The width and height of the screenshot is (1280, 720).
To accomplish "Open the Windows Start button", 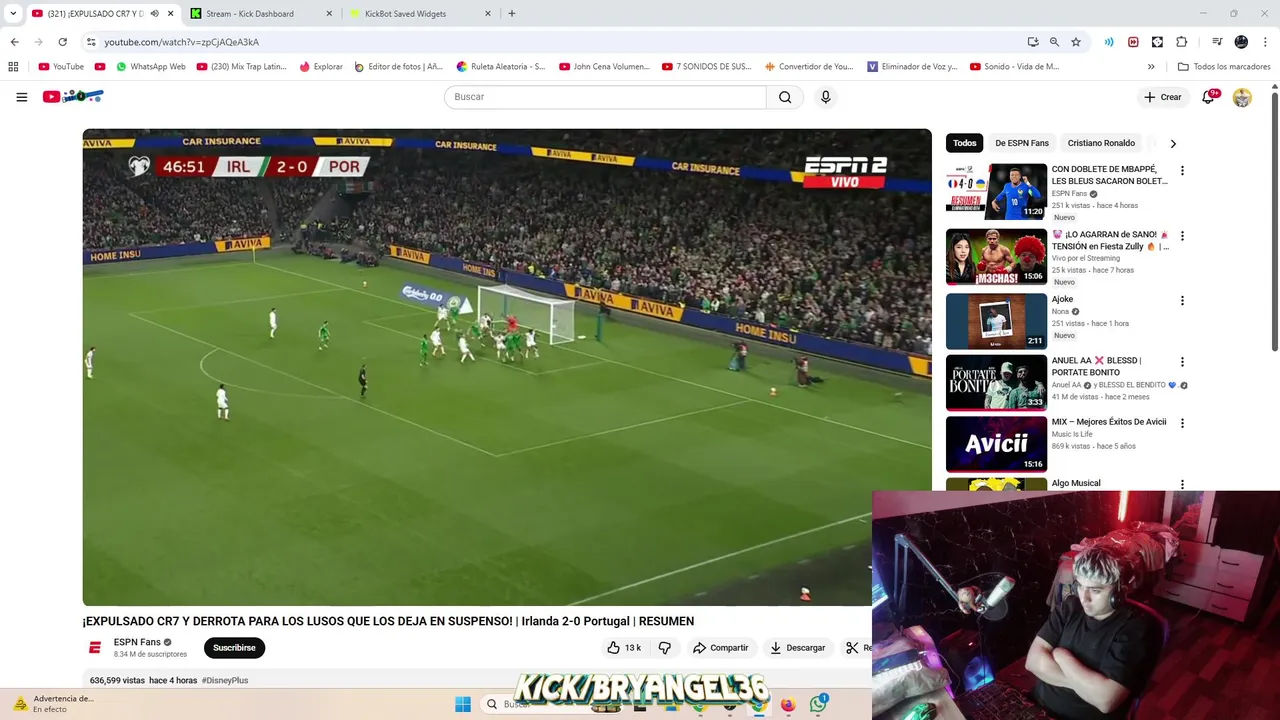I will pos(463,704).
